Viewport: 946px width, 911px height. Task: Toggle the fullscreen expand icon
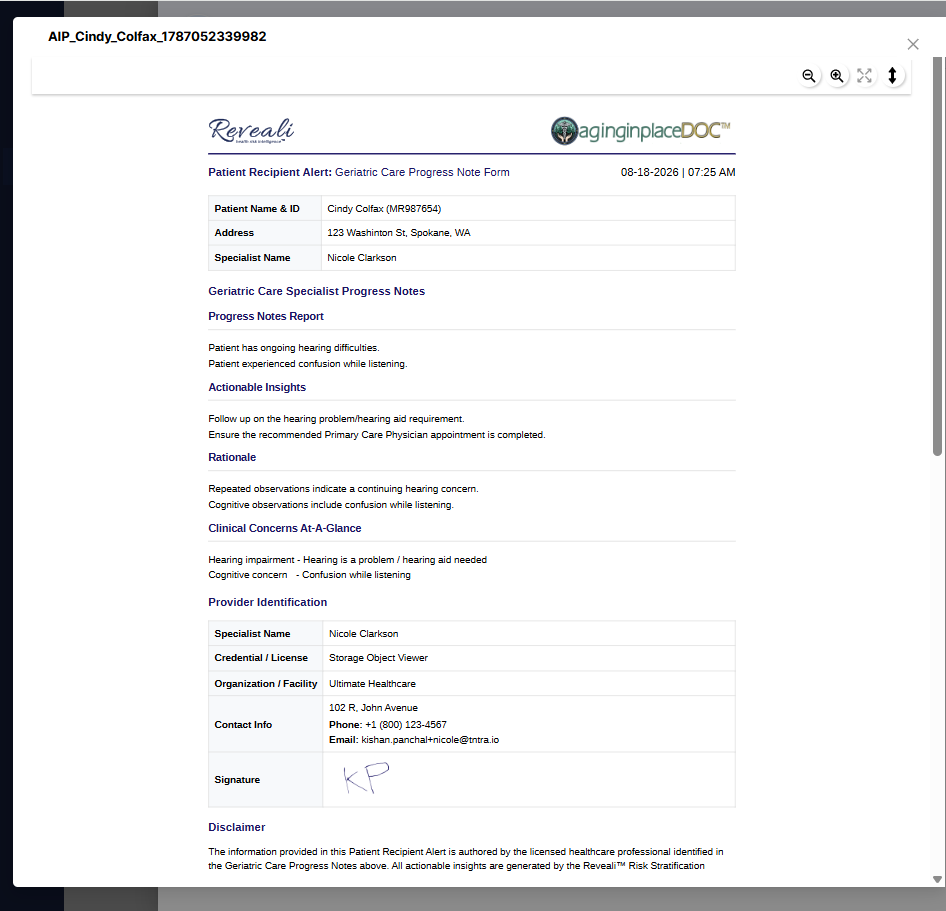[x=865, y=76]
